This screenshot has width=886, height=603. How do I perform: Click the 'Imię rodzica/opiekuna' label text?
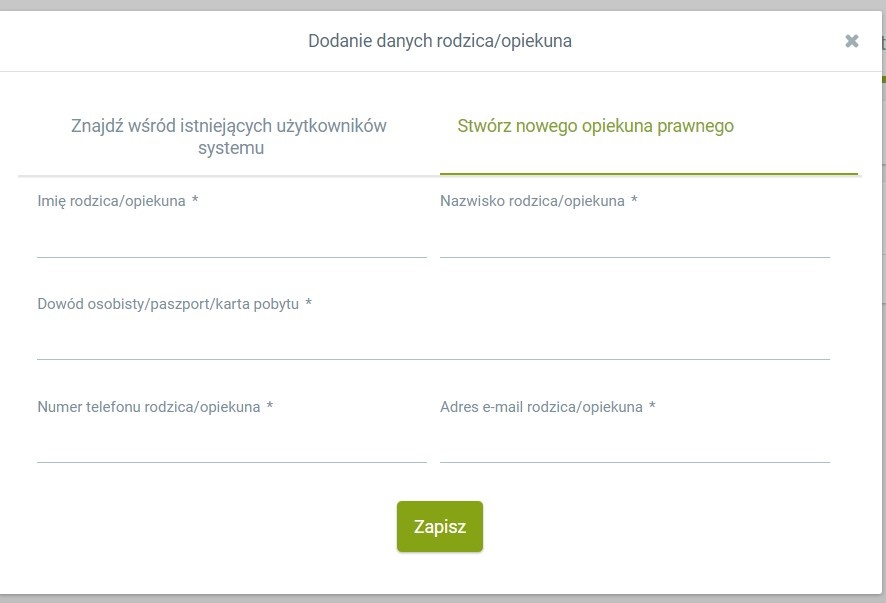click(111, 201)
